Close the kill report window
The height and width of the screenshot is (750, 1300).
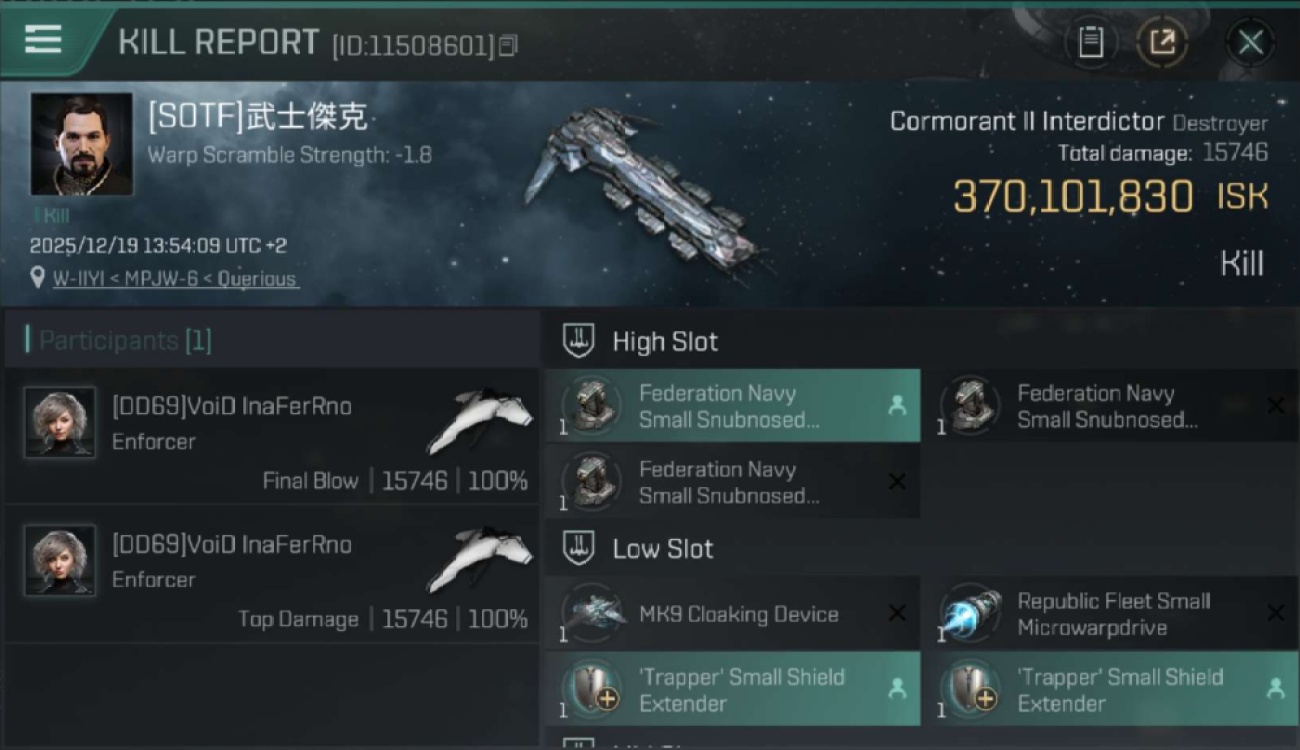pyautogui.click(x=1250, y=42)
